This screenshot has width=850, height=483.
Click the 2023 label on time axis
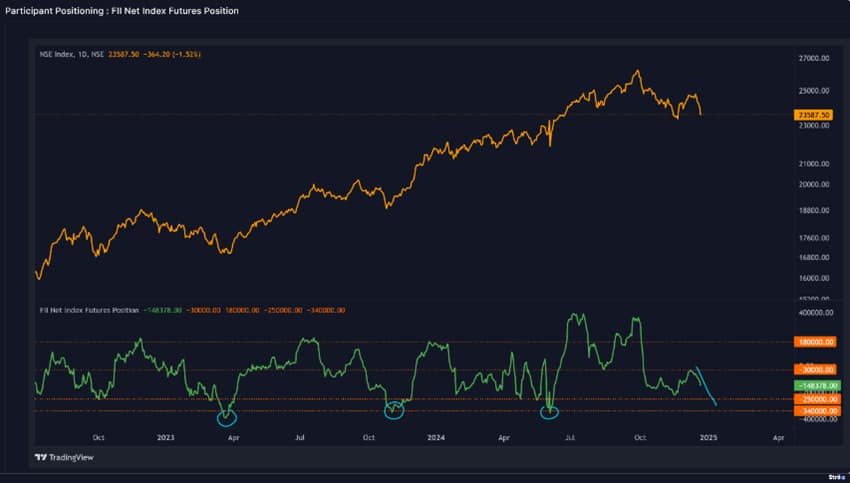[x=165, y=437]
